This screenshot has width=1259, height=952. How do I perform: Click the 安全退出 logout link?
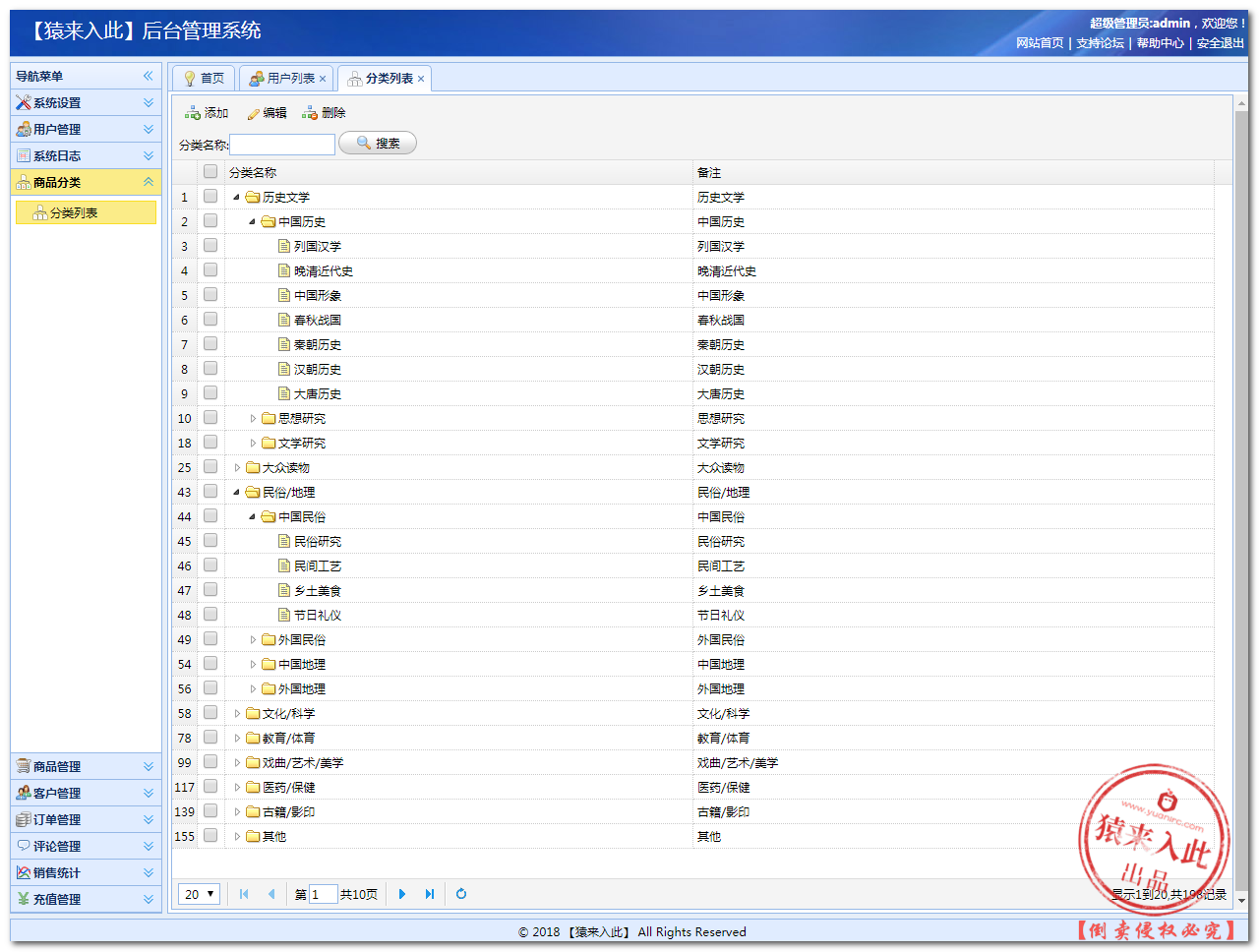1220,43
